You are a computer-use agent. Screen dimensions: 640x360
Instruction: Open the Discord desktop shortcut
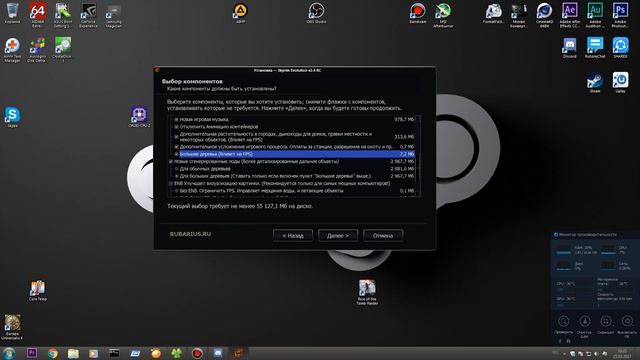[x=569, y=47]
